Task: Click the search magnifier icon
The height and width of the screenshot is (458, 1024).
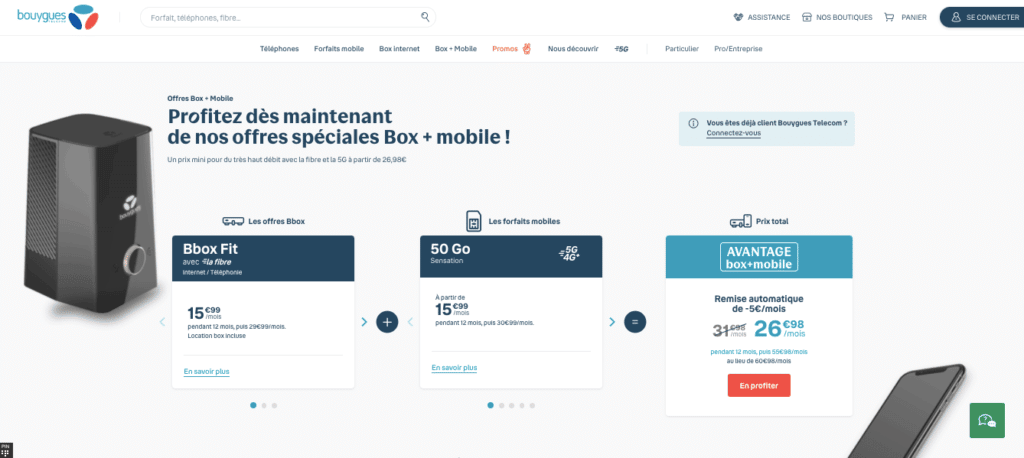Action: pos(425,17)
